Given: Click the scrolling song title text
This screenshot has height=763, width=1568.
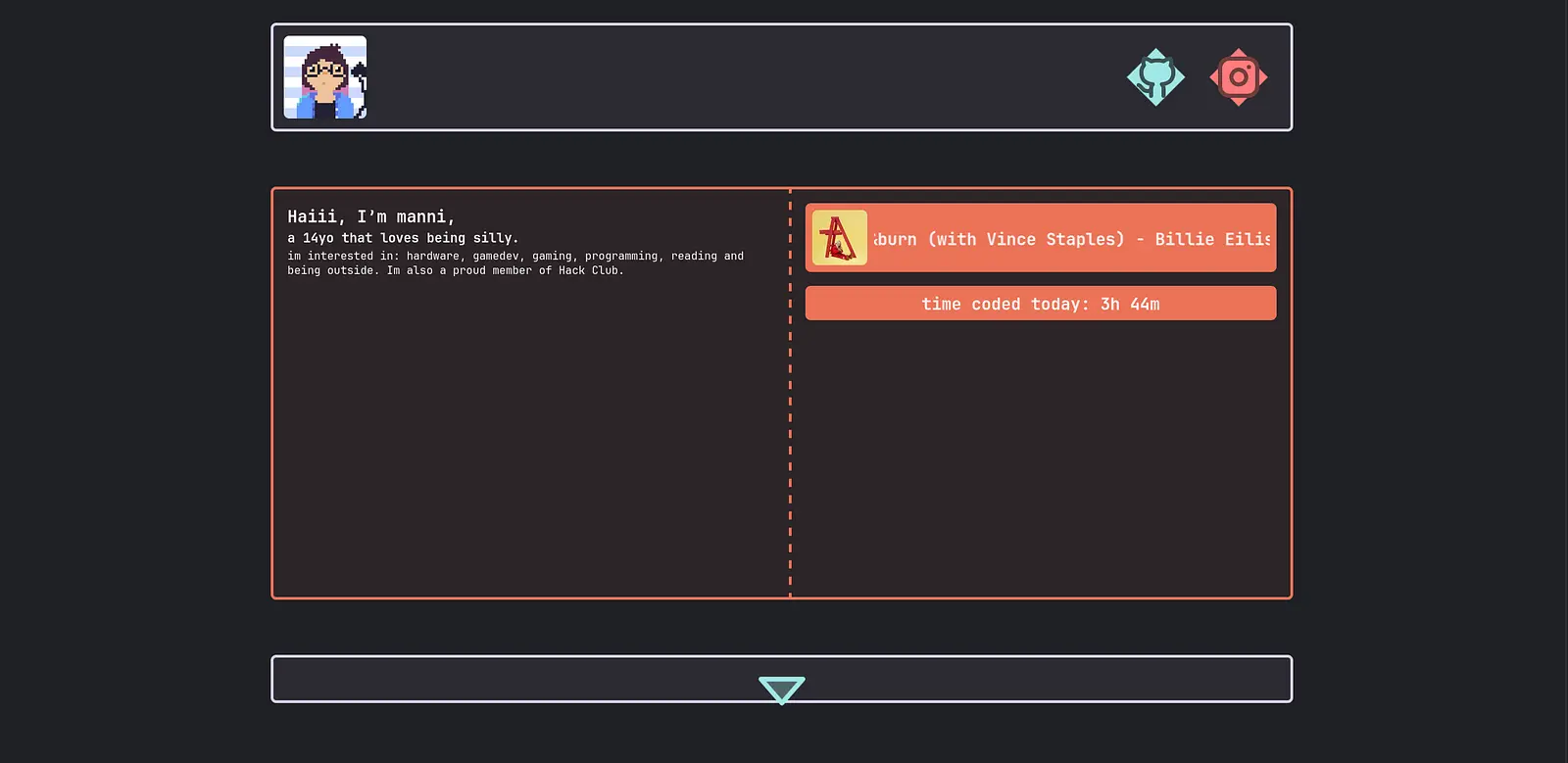Looking at the screenshot, I should [1071, 239].
